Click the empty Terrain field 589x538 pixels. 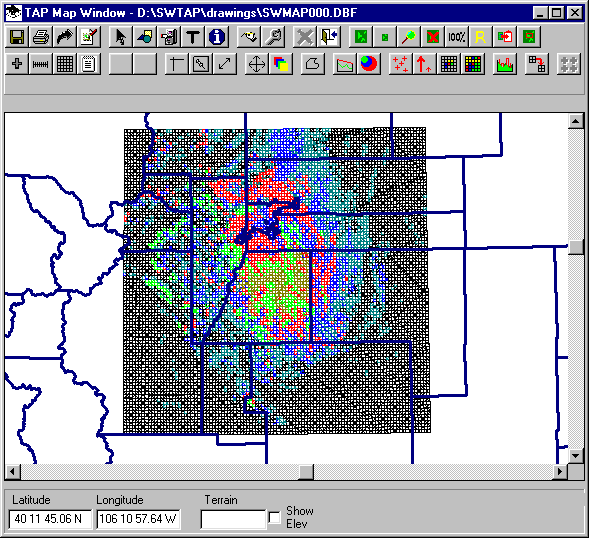(233, 519)
